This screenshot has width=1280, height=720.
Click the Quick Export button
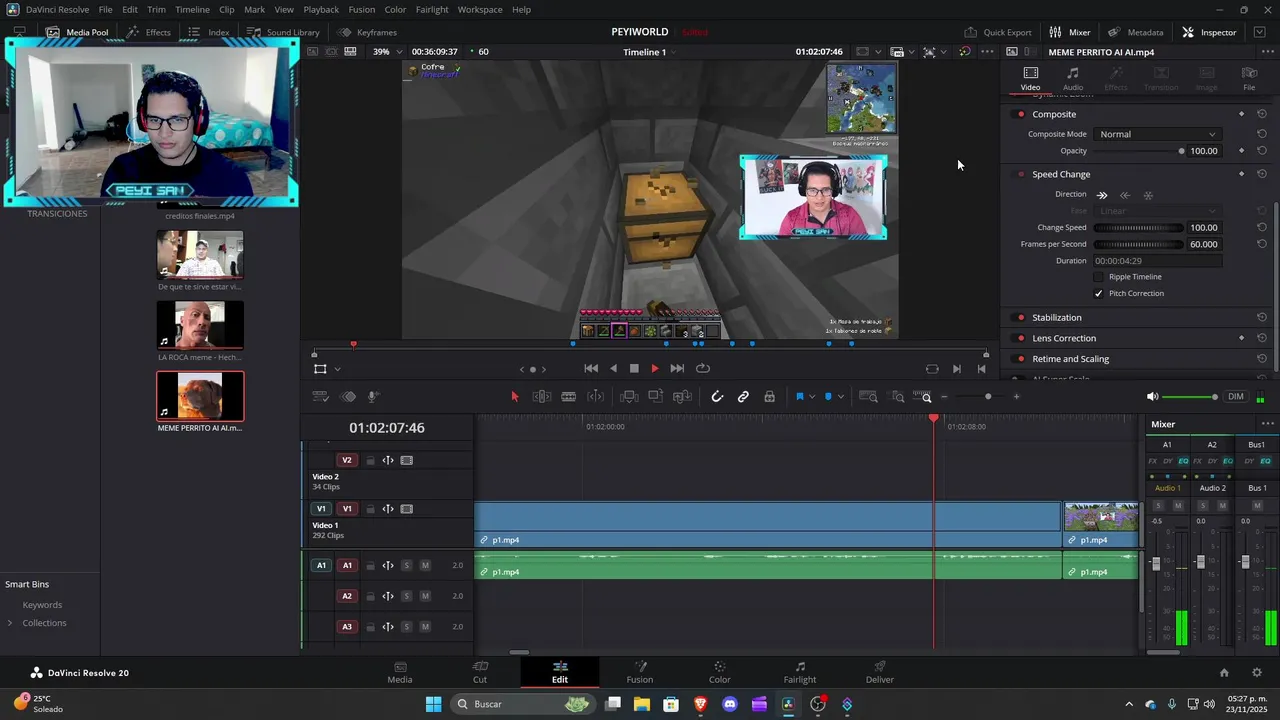pyautogui.click(x=998, y=32)
